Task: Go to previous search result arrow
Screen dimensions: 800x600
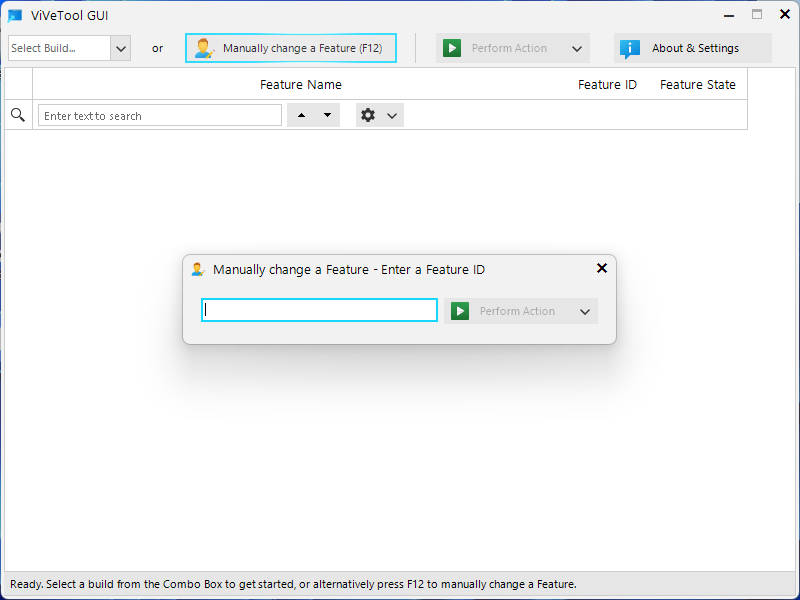Action: click(x=301, y=115)
